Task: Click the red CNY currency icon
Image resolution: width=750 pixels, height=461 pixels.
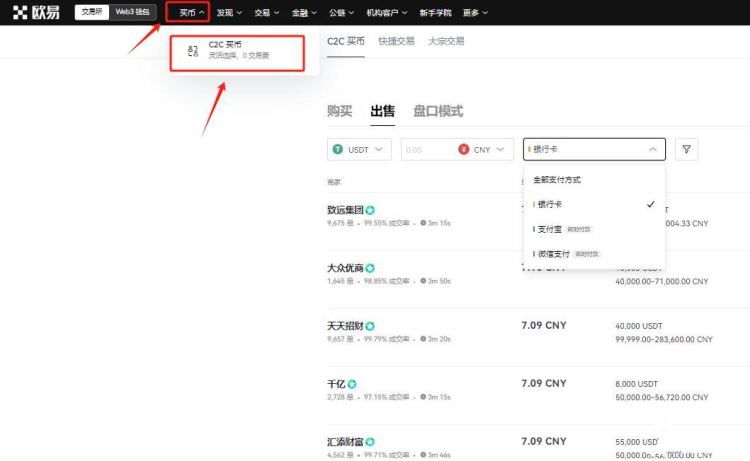Action: (463, 149)
